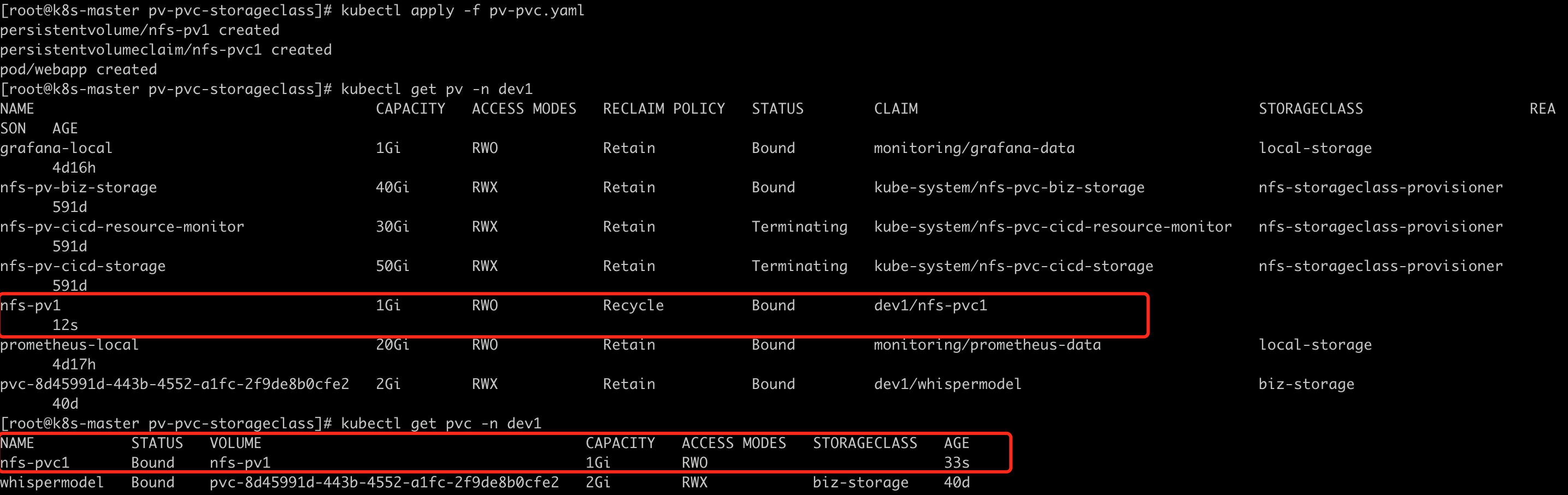
Task: Click the dev1/whispermodel claim text
Action: 948,384
